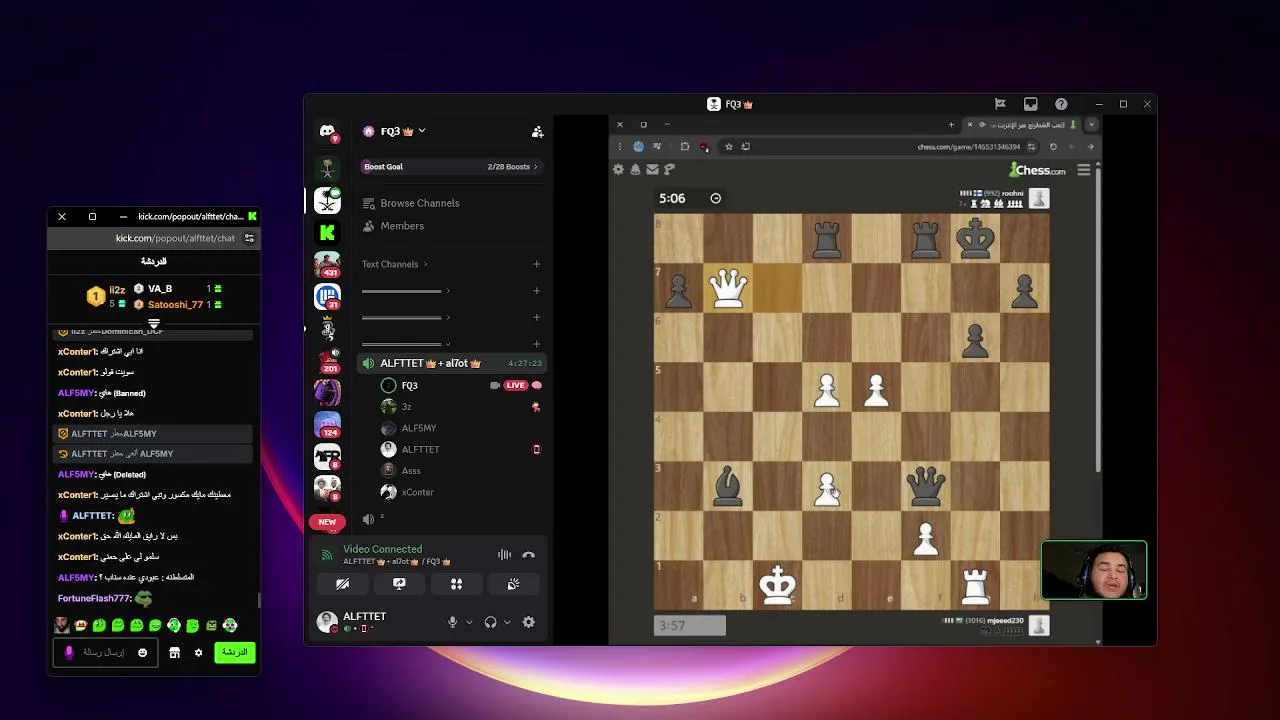Screen dimensions: 1280x720
Task: Reload the chess.com page
Action: point(1053,147)
